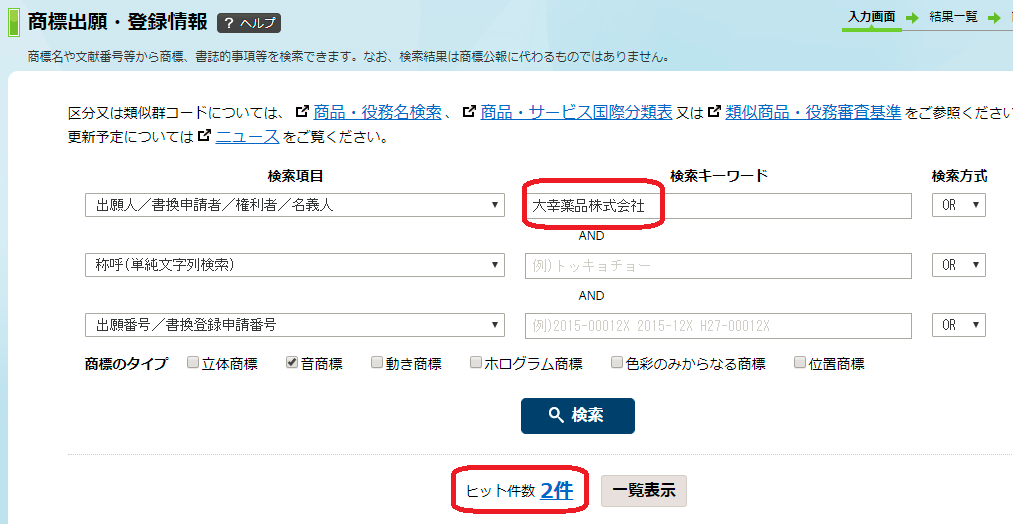Check the 色彩のみからなる商標 checkbox
The width and height of the screenshot is (1013, 524).
(x=617, y=362)
